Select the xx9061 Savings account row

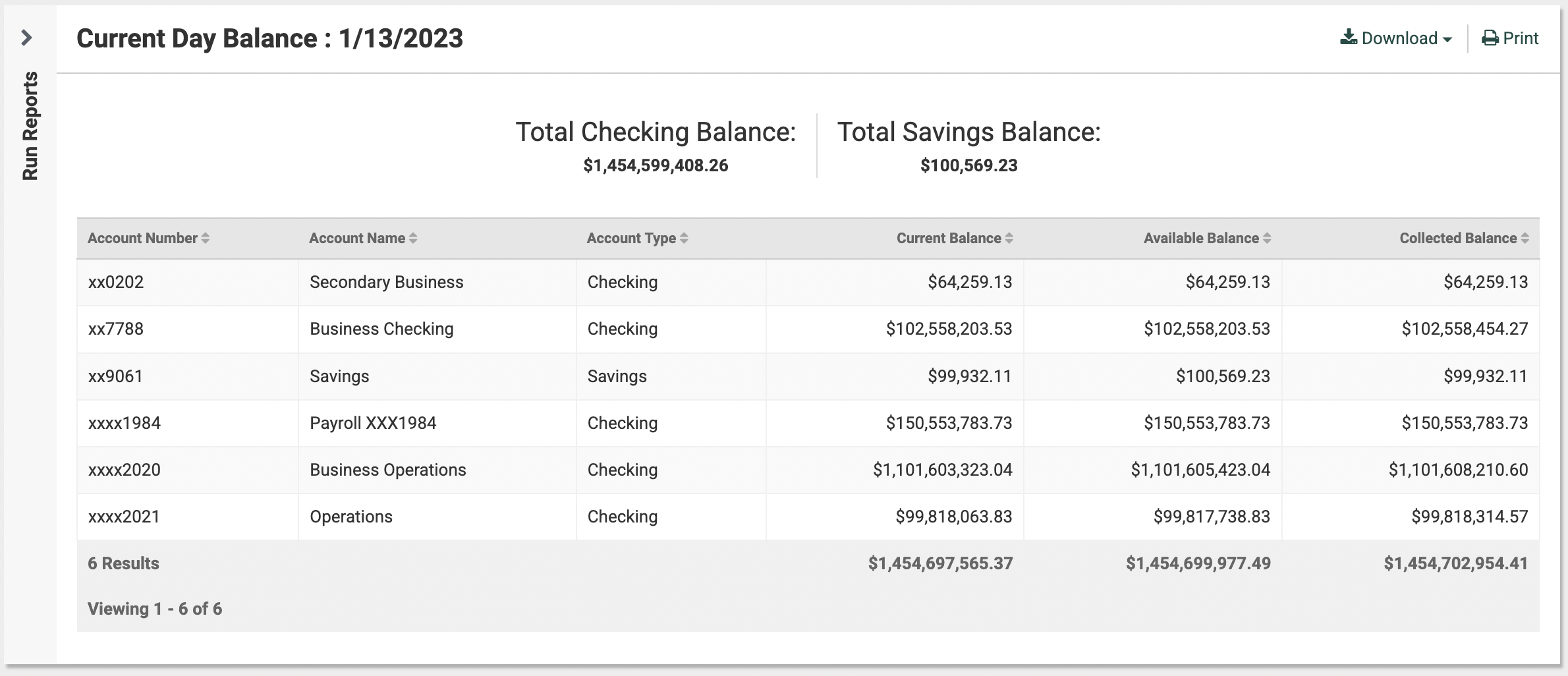point(808,376)
